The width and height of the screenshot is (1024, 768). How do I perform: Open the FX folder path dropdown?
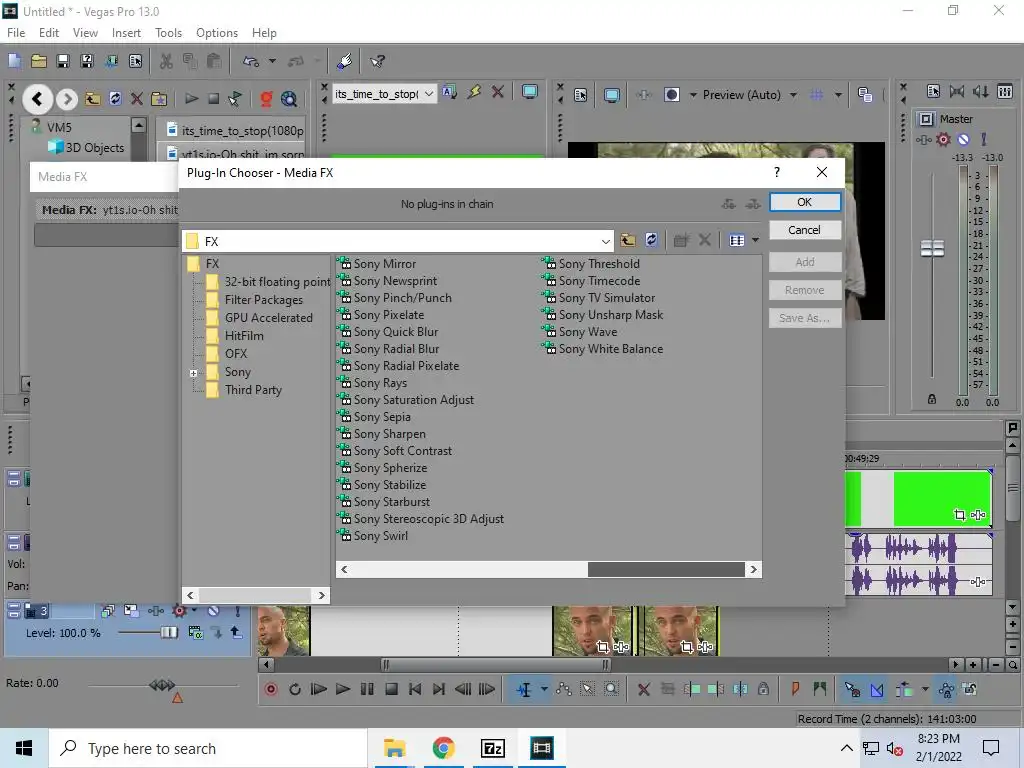(x=605, y=242)
